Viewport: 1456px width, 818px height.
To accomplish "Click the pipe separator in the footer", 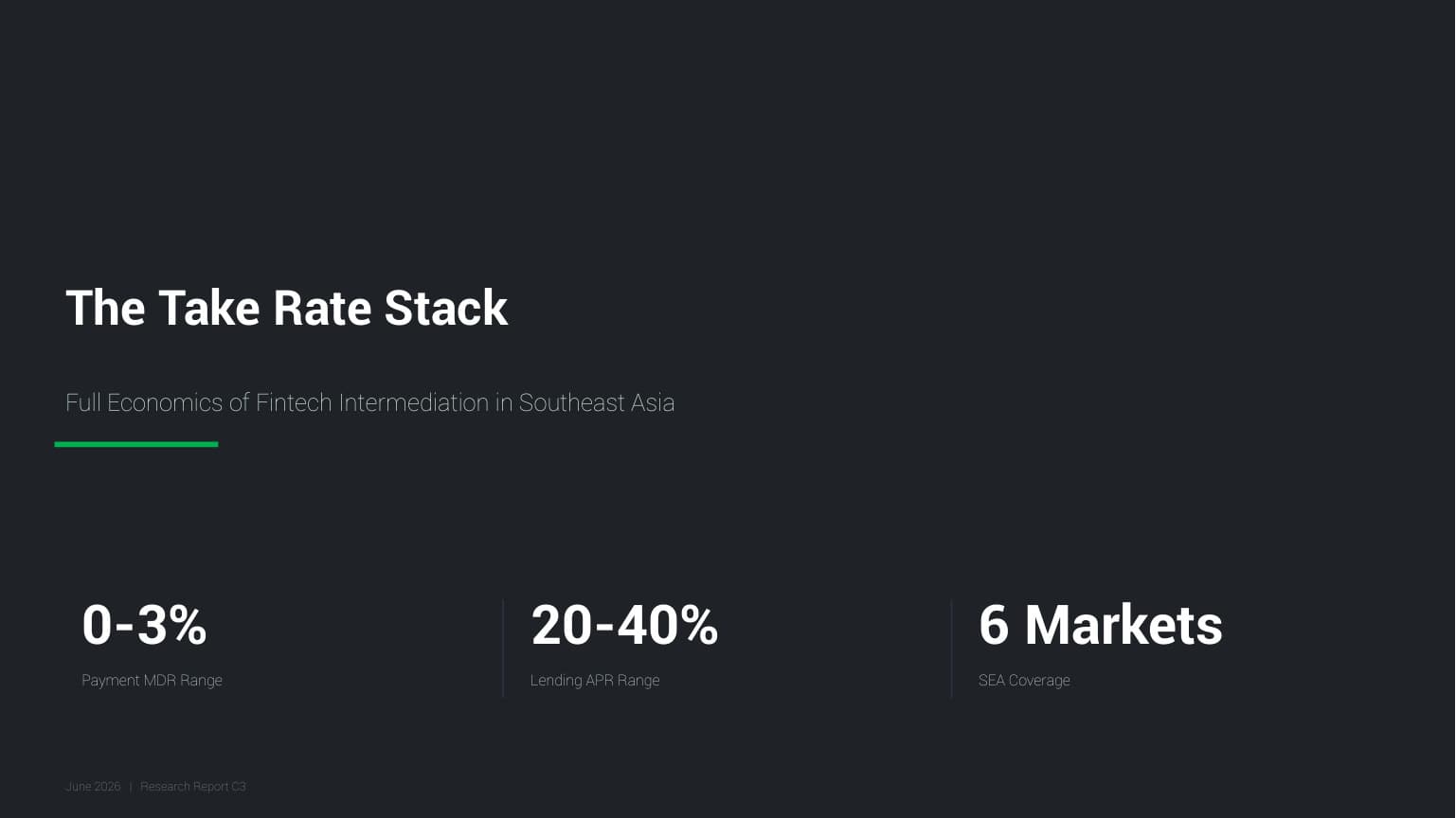I will pyautogui.click(x=131, y=787).
